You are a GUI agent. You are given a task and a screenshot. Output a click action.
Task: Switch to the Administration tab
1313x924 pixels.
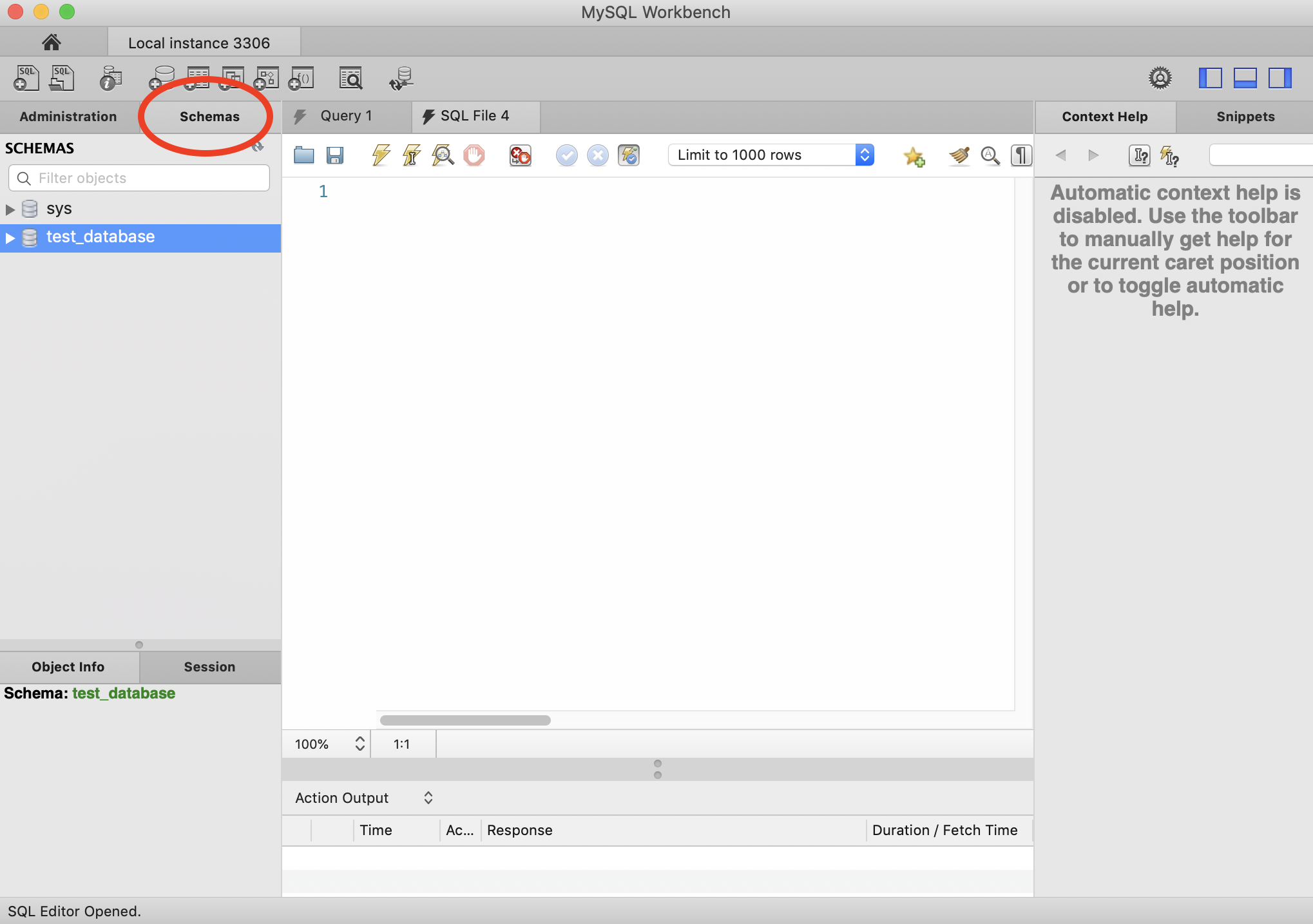(68, 117)
